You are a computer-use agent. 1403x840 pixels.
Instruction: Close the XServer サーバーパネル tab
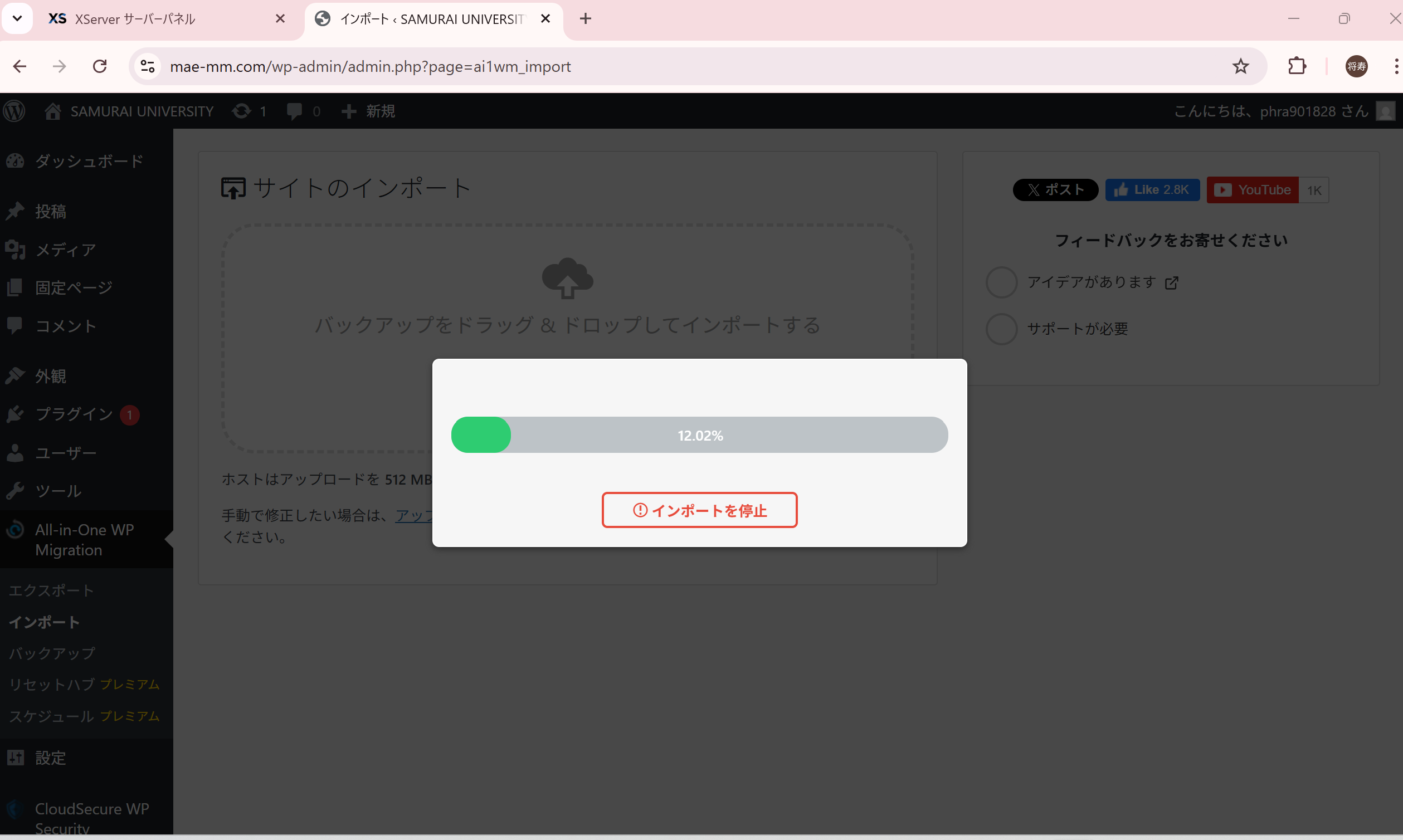280,19
